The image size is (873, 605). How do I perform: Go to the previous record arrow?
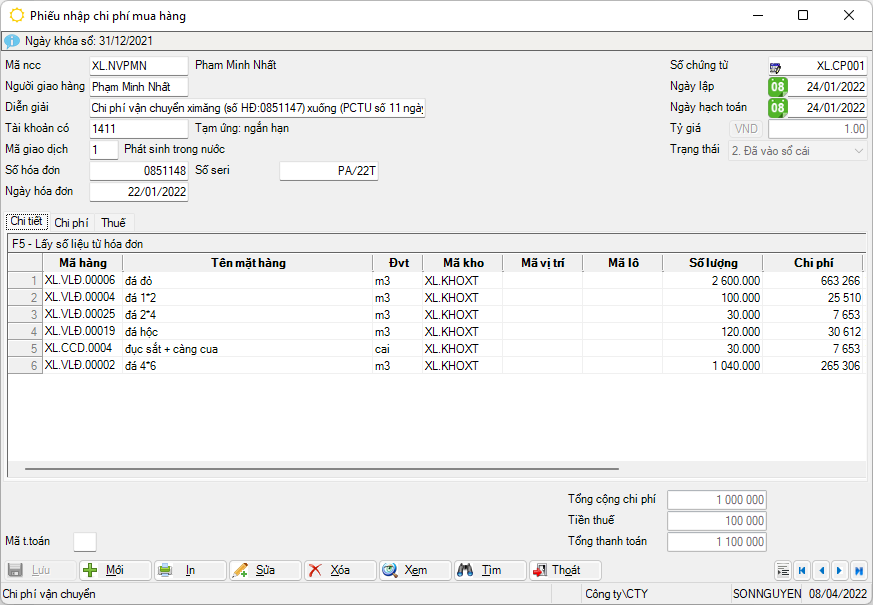[821, 570]
